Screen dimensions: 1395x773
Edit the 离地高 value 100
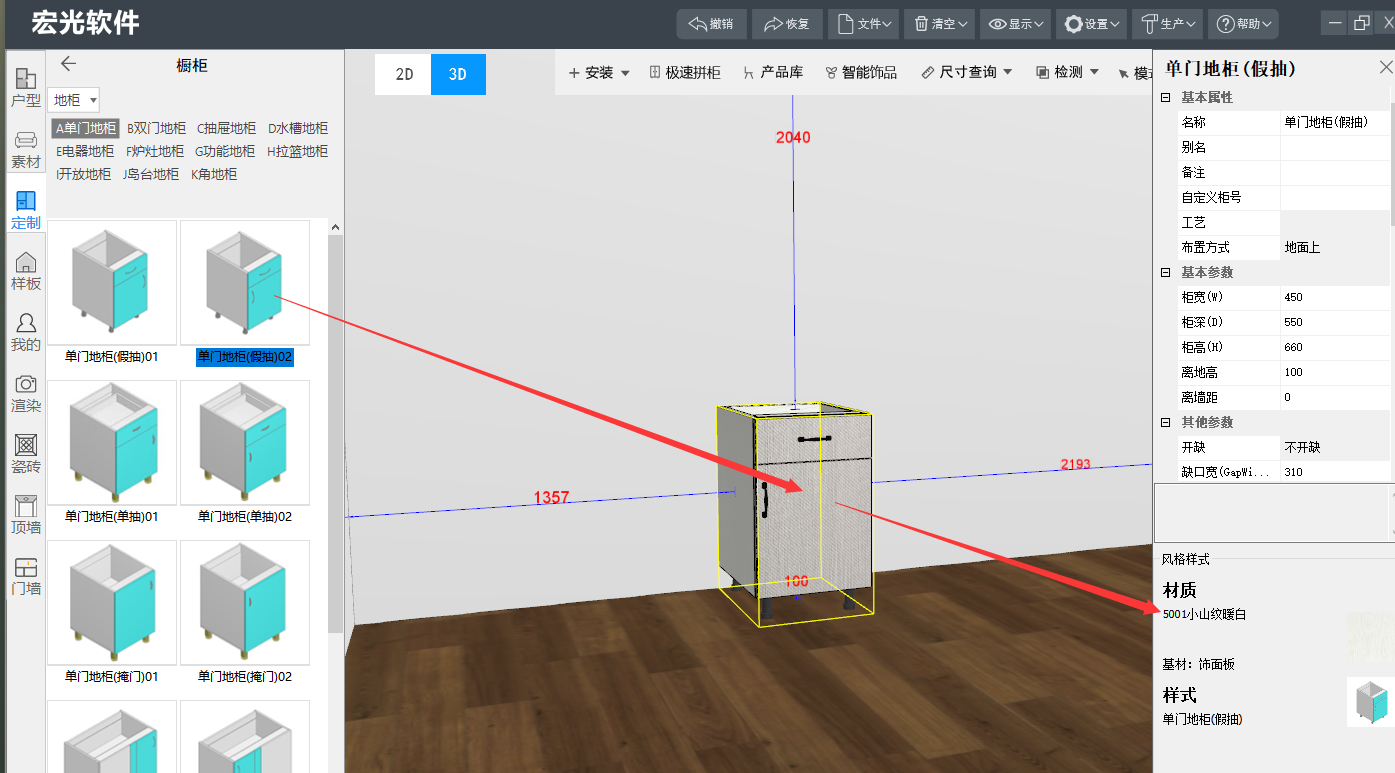click(x=1334, y=372)
